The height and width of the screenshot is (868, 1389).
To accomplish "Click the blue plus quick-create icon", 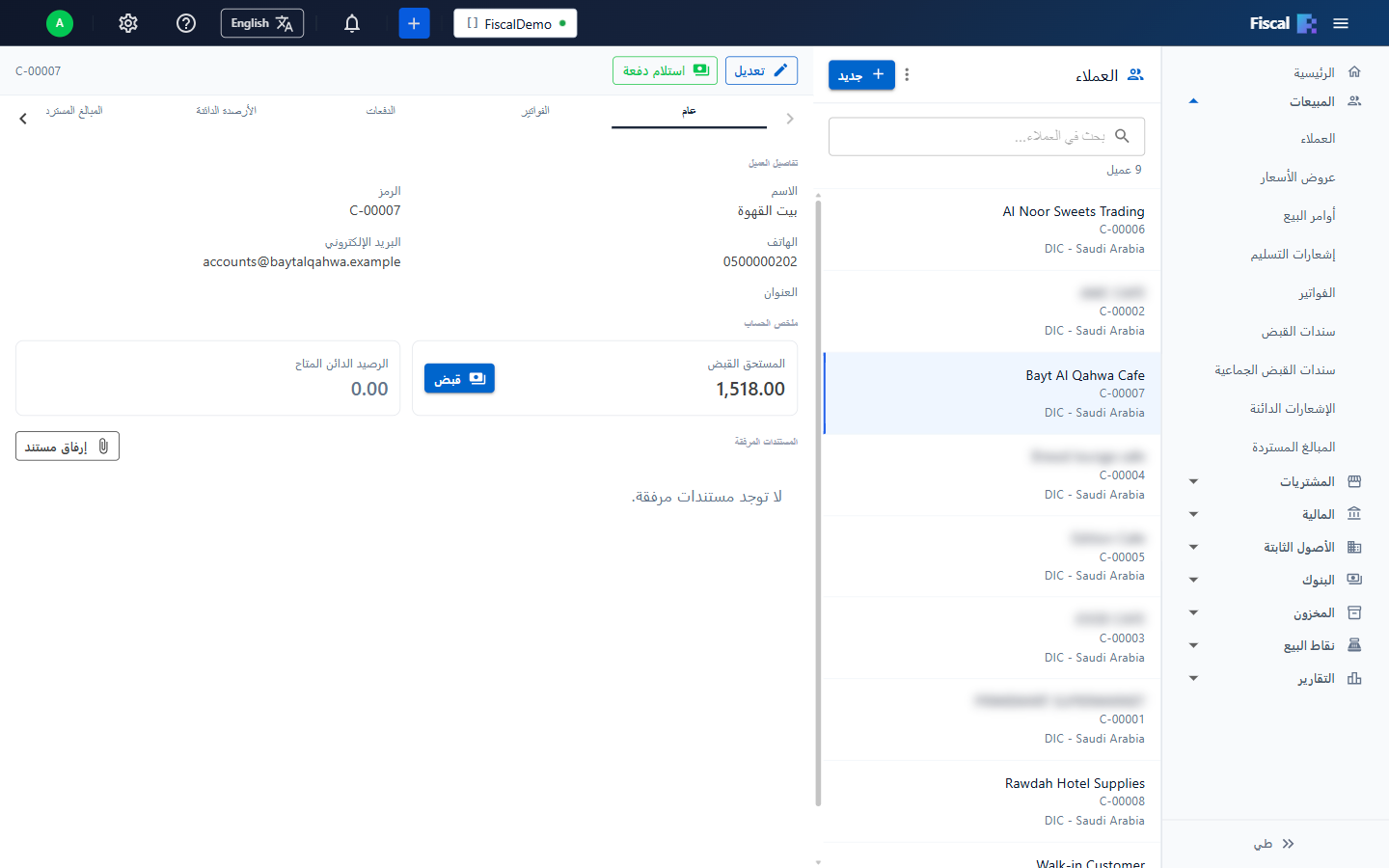I will (414, 23).
